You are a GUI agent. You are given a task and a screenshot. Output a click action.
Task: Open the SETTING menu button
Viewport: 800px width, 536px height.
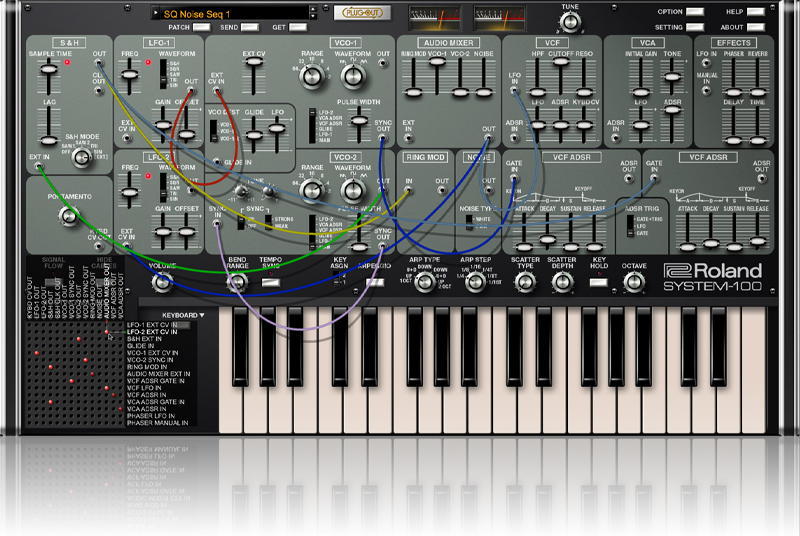pyautogui.click(x=695, y=27)
